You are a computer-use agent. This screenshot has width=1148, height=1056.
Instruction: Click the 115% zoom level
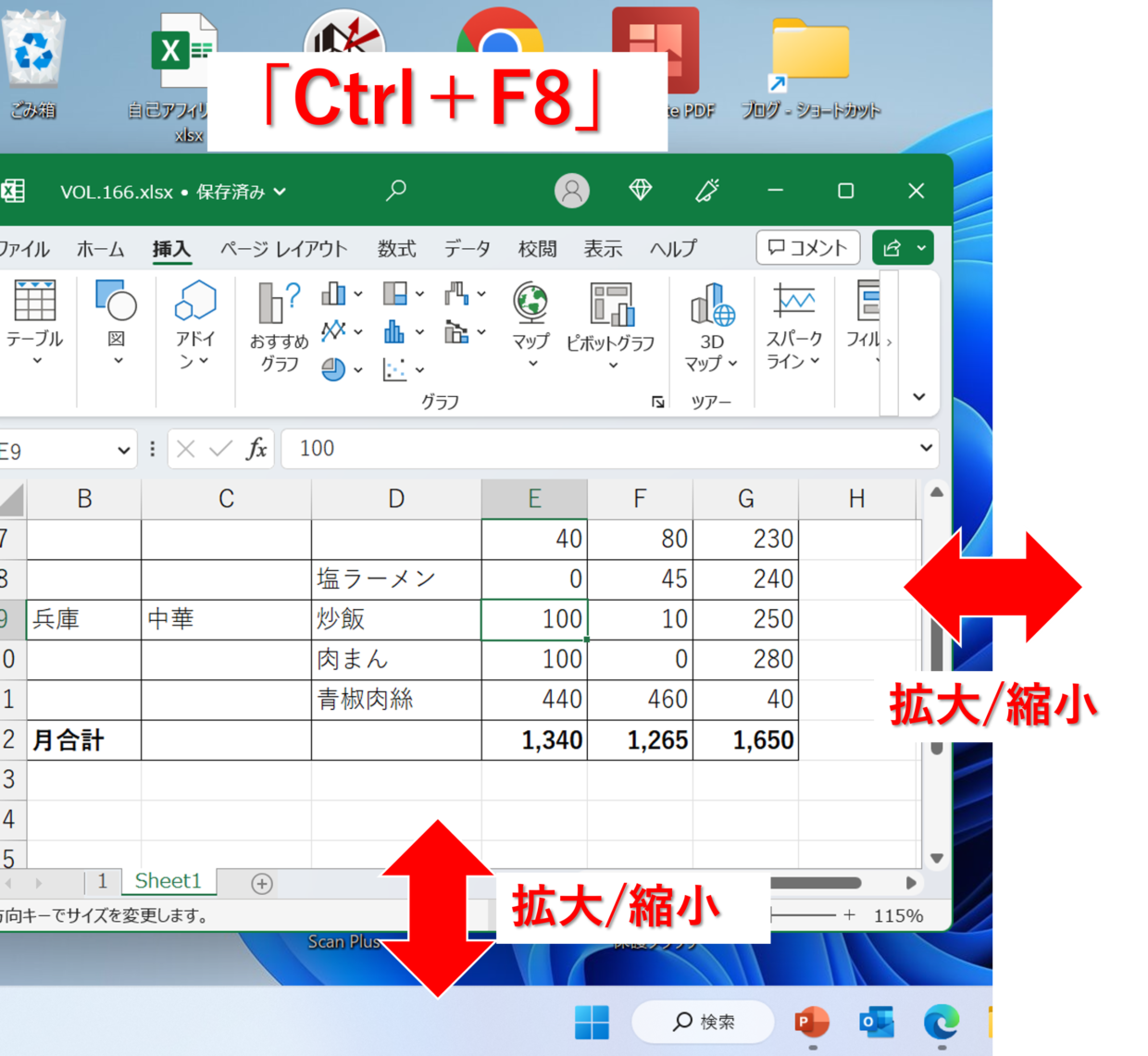(x=898, y=916)
